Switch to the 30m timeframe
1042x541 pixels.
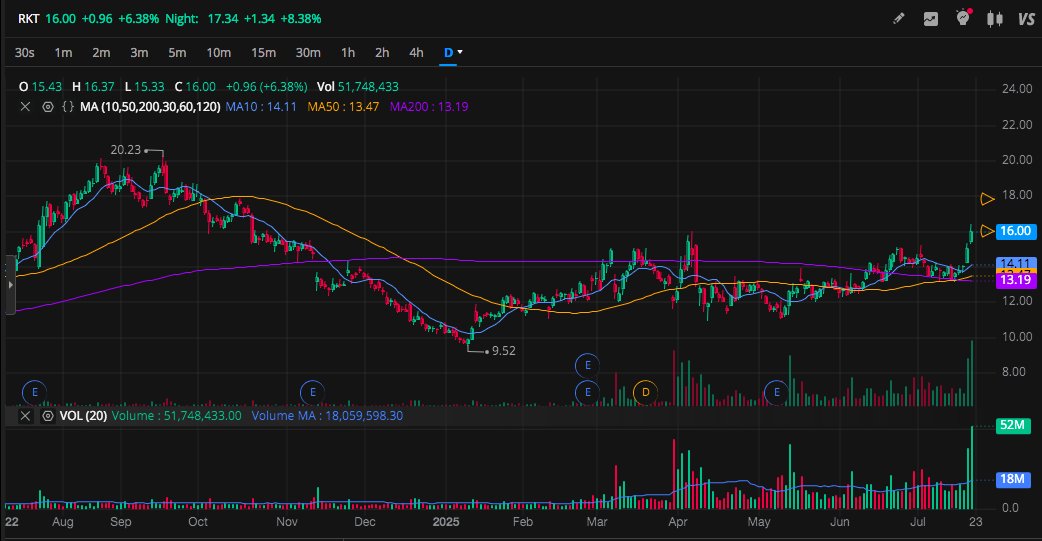[x=308, y=53]
